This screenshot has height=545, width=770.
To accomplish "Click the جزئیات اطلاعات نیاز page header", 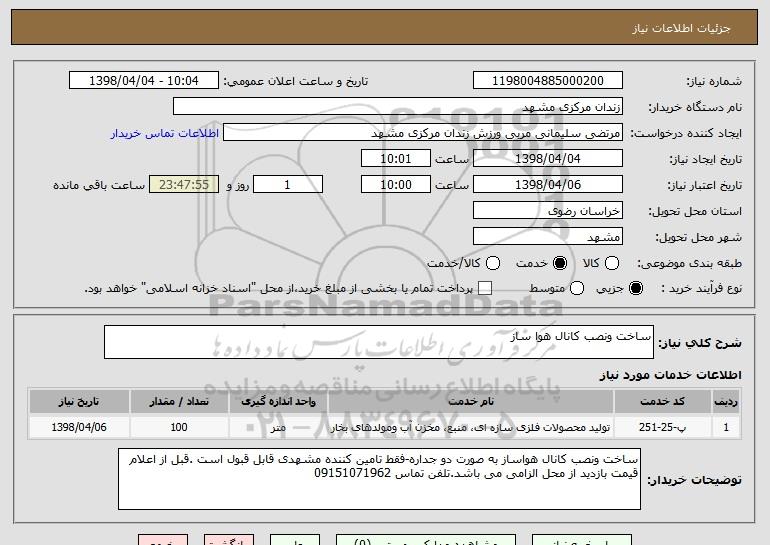I will point(681,28).
